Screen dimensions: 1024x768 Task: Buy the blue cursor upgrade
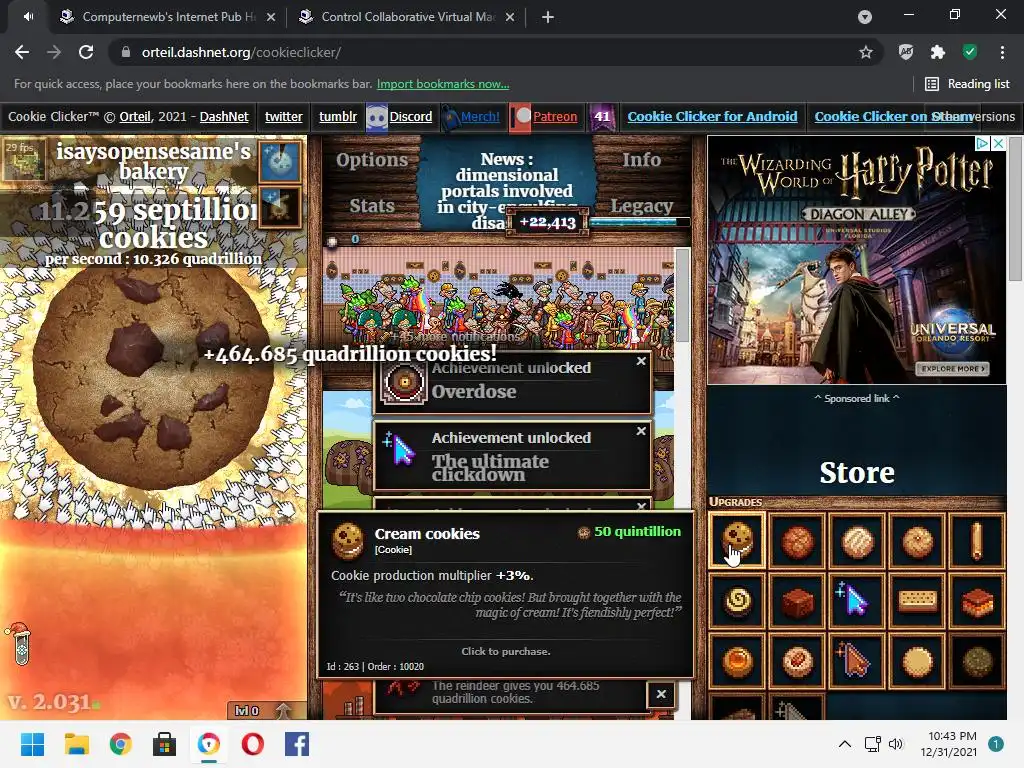pyautogui.click(x=857, y=600)
